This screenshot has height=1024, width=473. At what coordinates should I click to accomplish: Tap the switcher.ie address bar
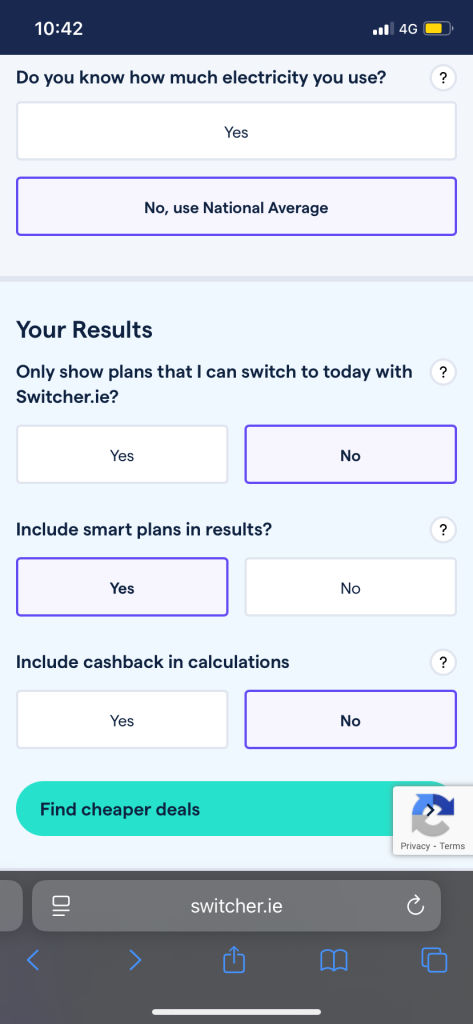coord(236,906)
